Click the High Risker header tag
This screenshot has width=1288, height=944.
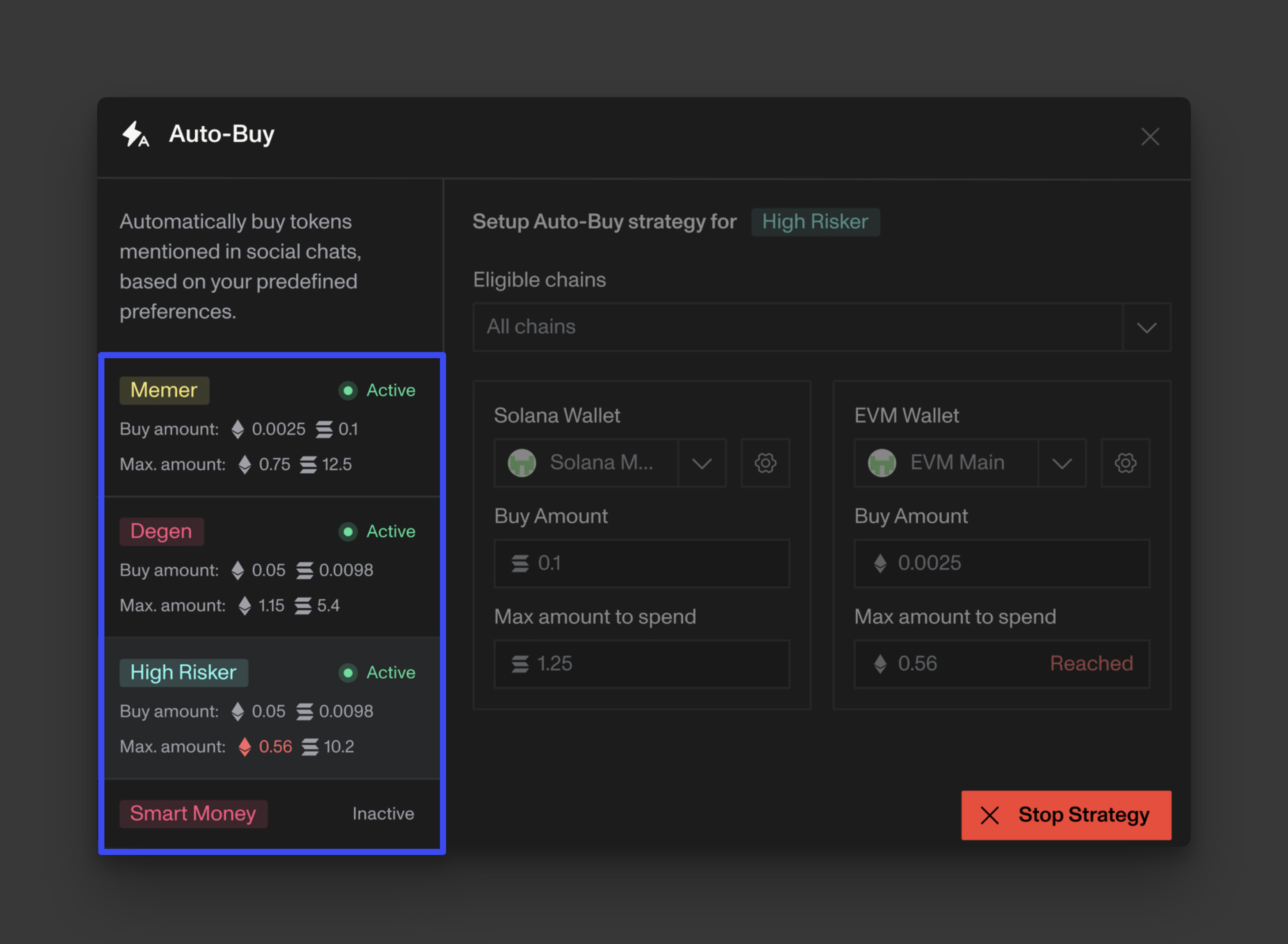coord(814,222)
